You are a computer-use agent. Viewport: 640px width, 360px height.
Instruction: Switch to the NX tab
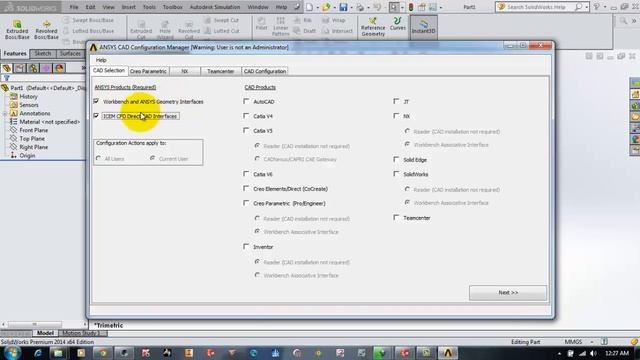pos(185,71)
